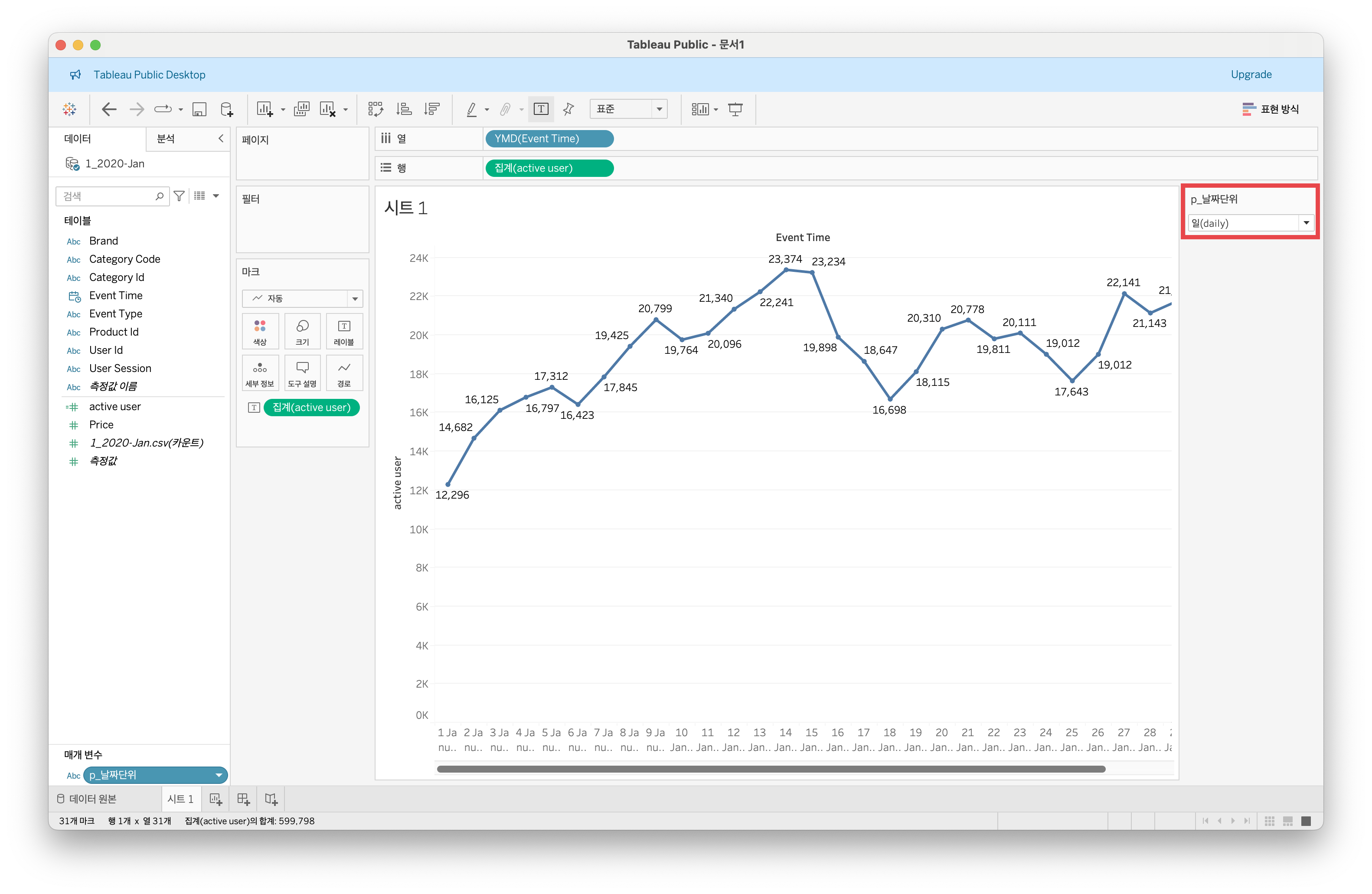Click the chart horizontal scrollbar
The image size is (1372, 894).
(770, 769)
